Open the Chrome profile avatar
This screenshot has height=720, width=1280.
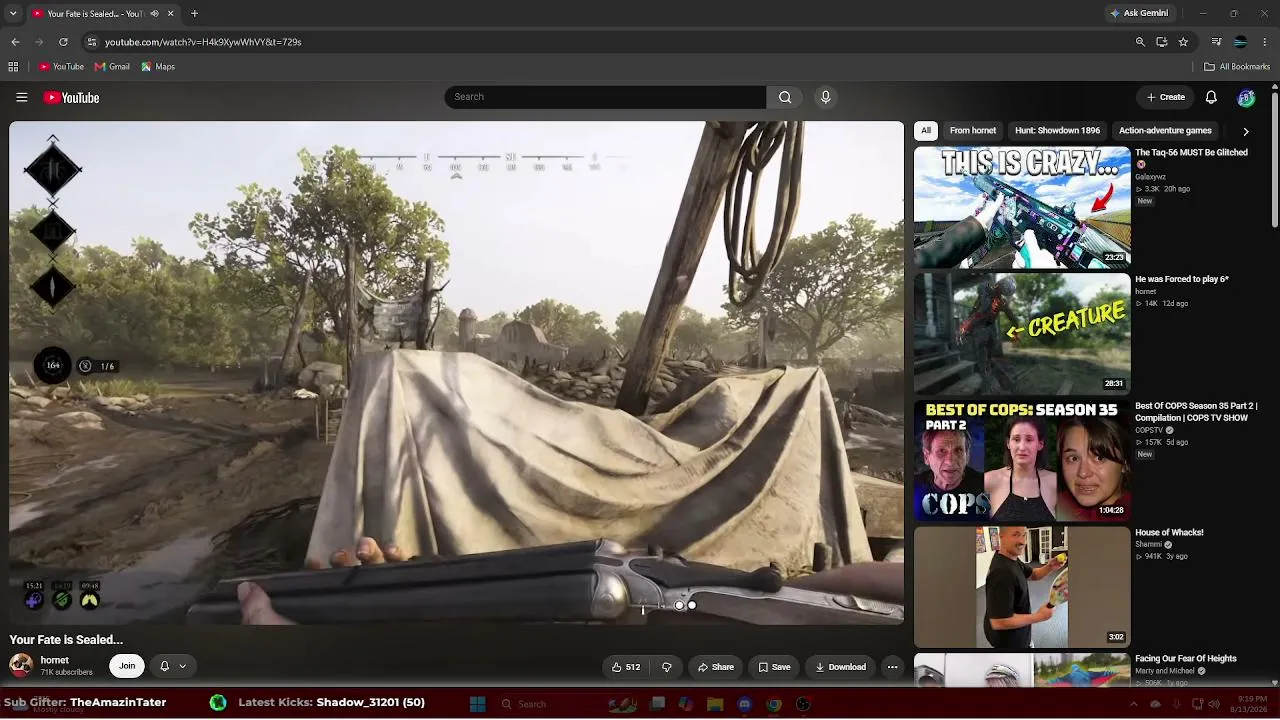tap(1240, 42)
